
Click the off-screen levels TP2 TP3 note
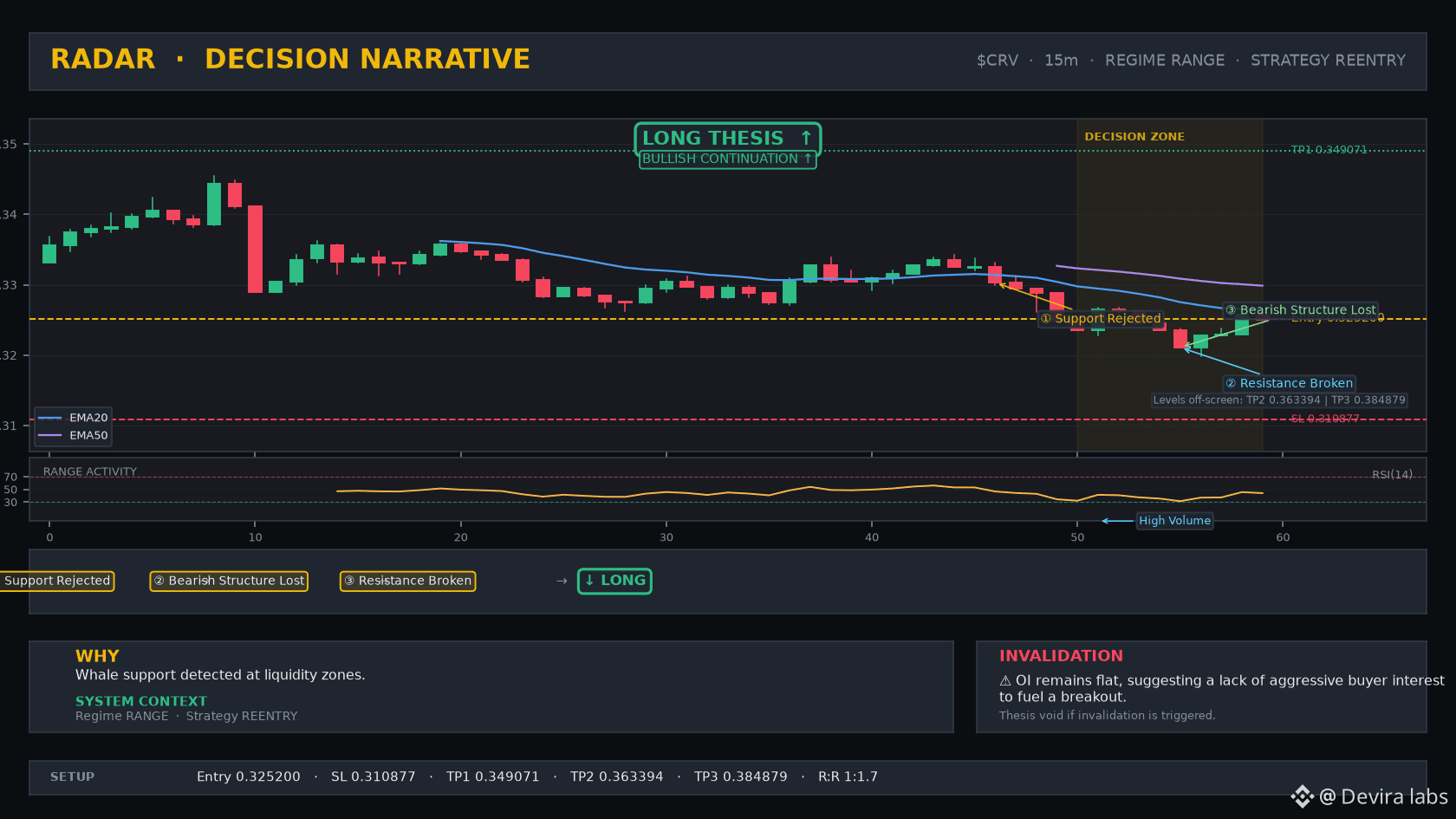pyautogui.click(x=1279, y=400)
